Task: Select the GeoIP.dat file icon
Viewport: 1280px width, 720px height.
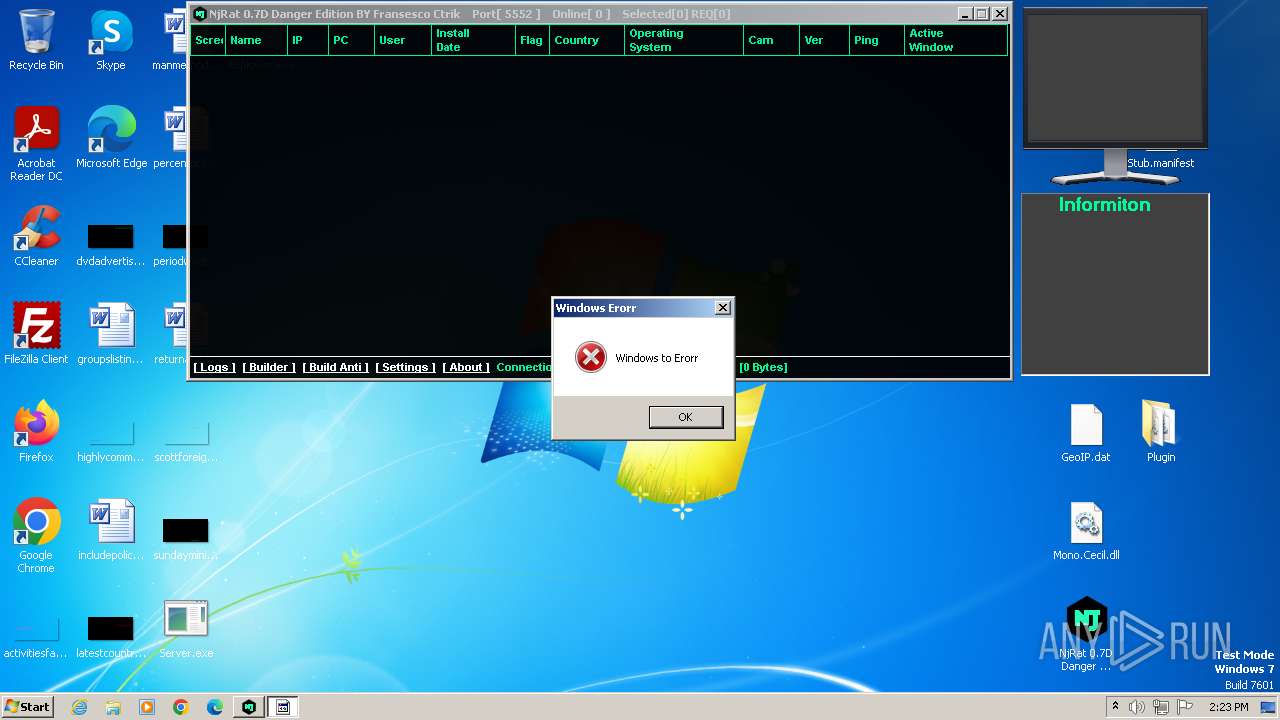Action: click(x=1086, y=432)
